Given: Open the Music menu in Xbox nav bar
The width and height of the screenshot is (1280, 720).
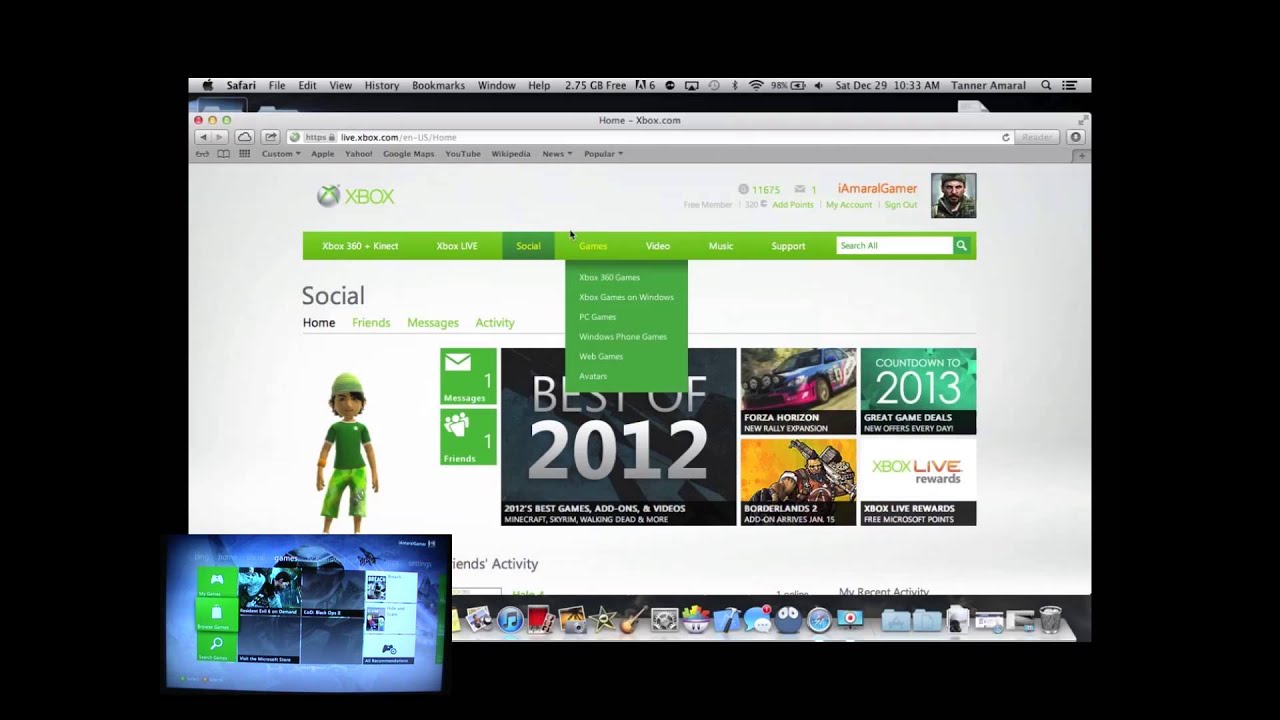Looking at the screenshot, I should 721,246.
